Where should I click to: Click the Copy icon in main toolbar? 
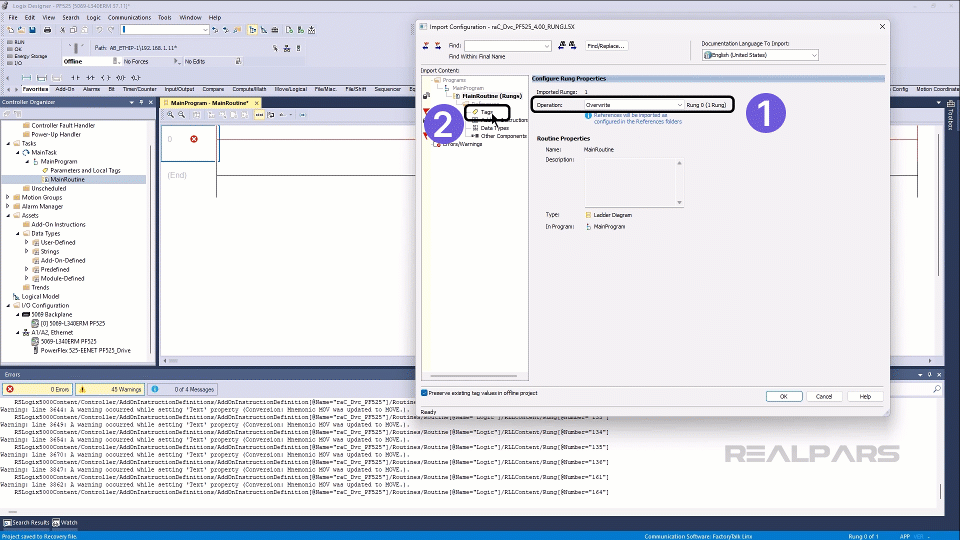(x=73, y=29)
